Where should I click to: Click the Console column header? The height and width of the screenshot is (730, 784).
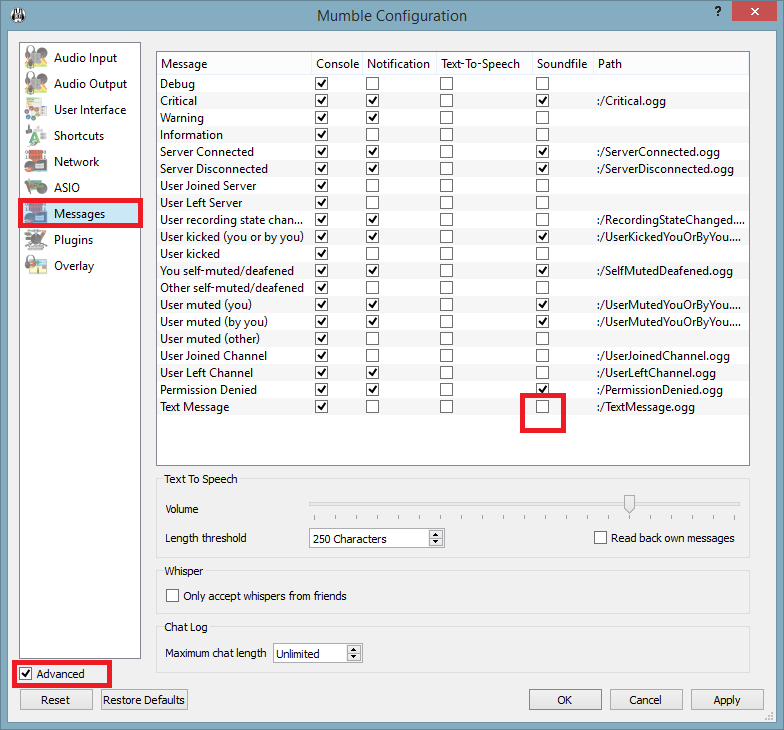(337, 64)
